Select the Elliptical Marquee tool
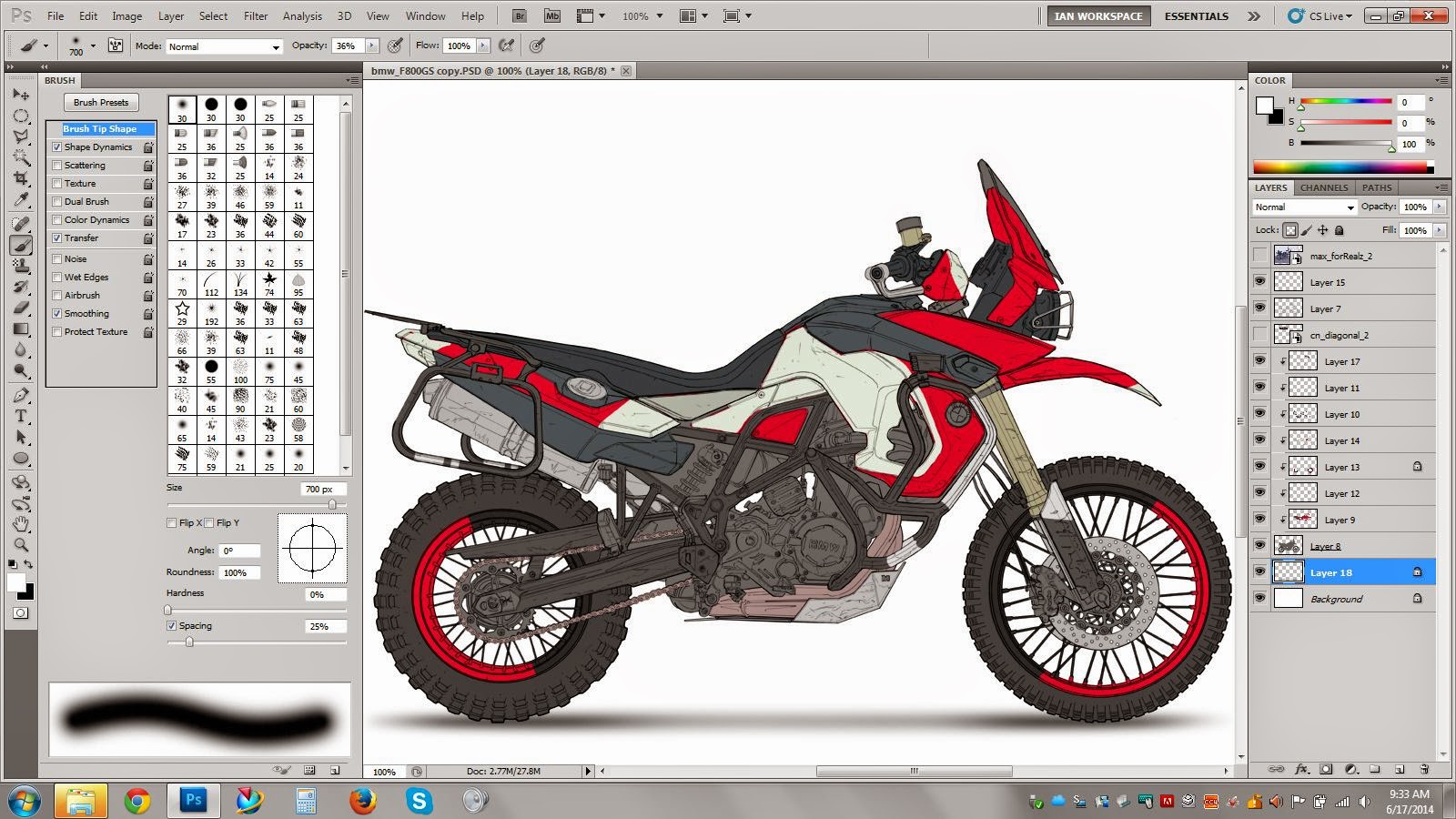 21,116
